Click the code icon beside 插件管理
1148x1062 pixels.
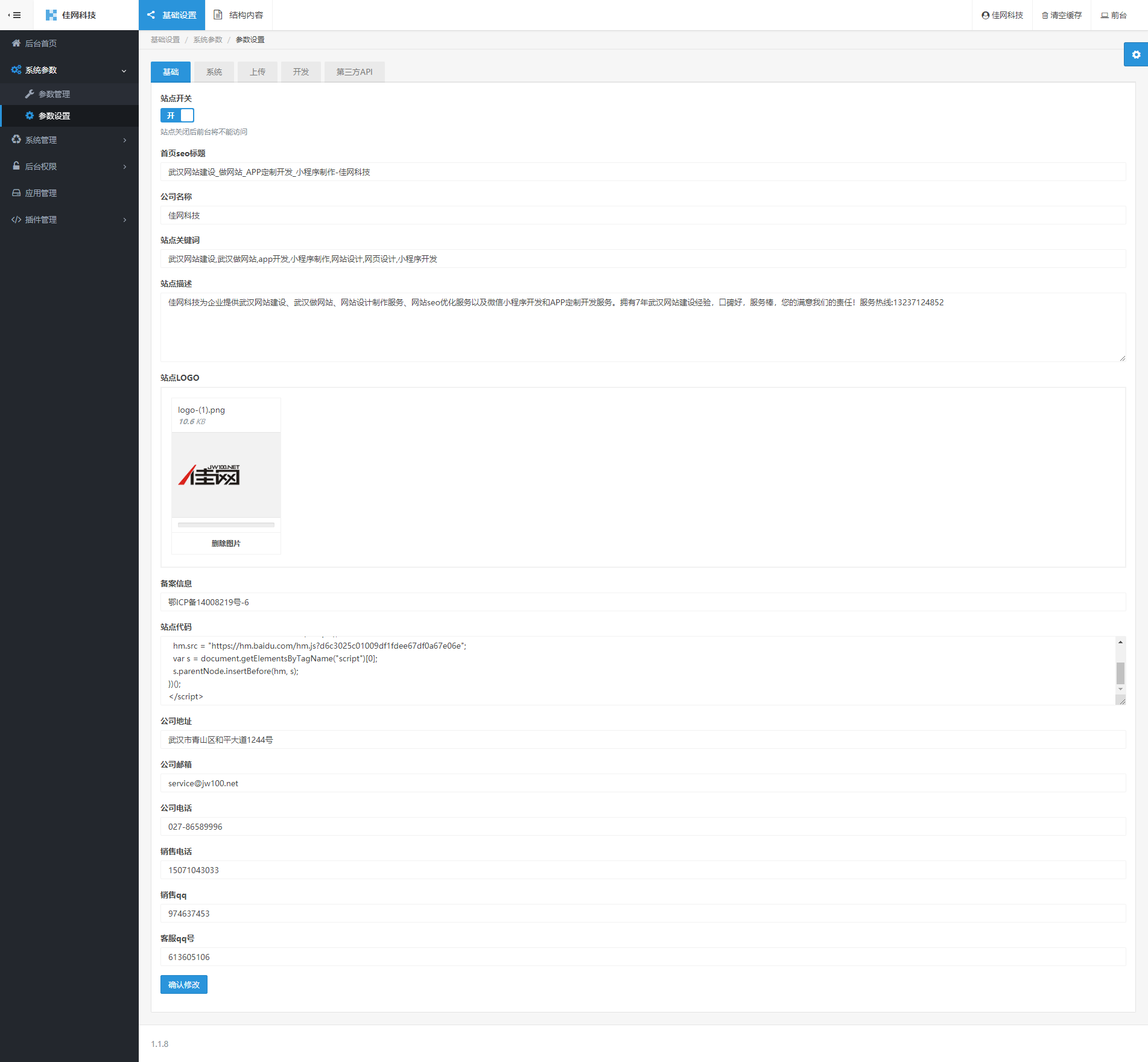(16, 219)
